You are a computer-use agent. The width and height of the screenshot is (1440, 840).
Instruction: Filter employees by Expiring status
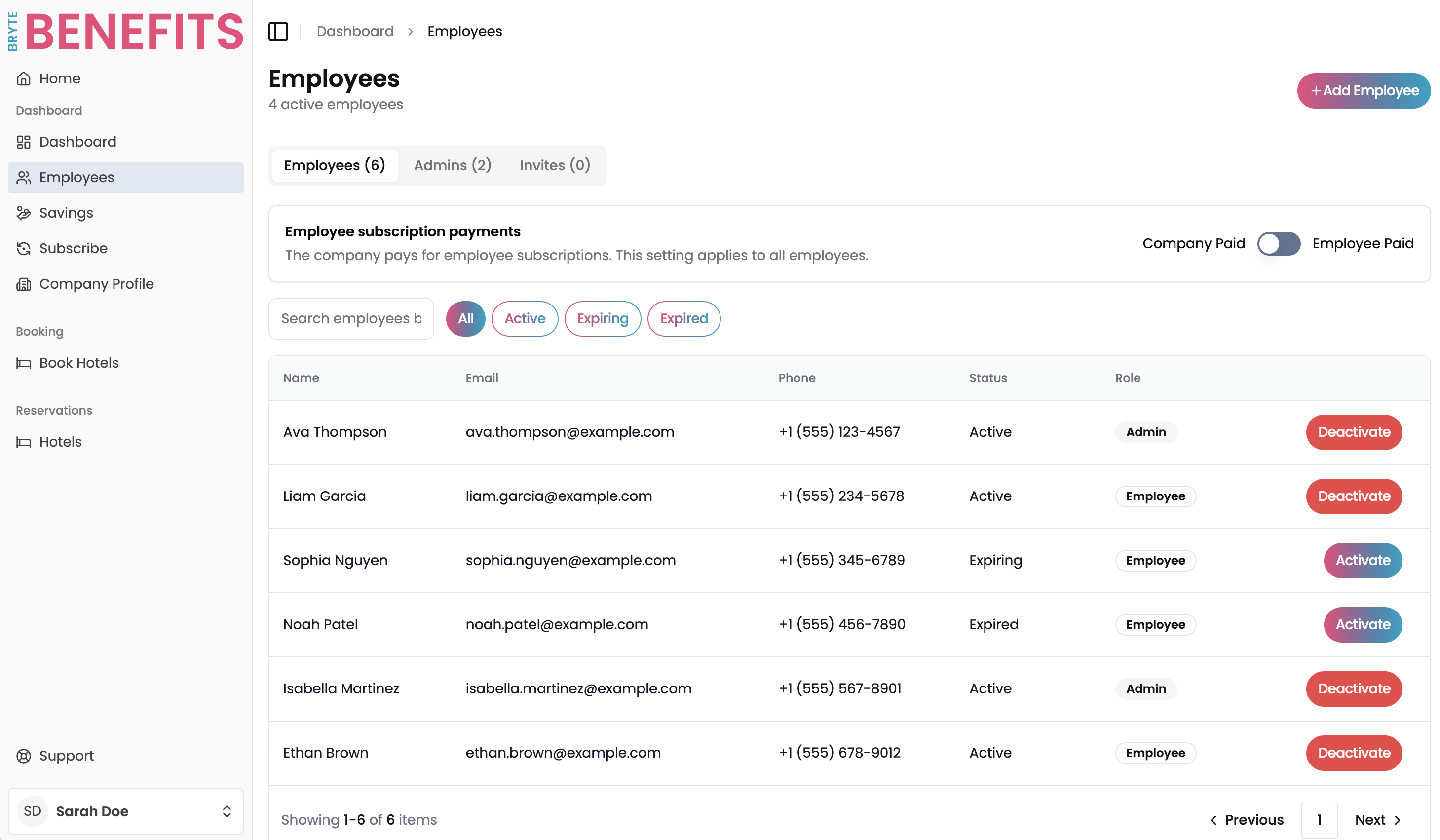coord(602,319)
